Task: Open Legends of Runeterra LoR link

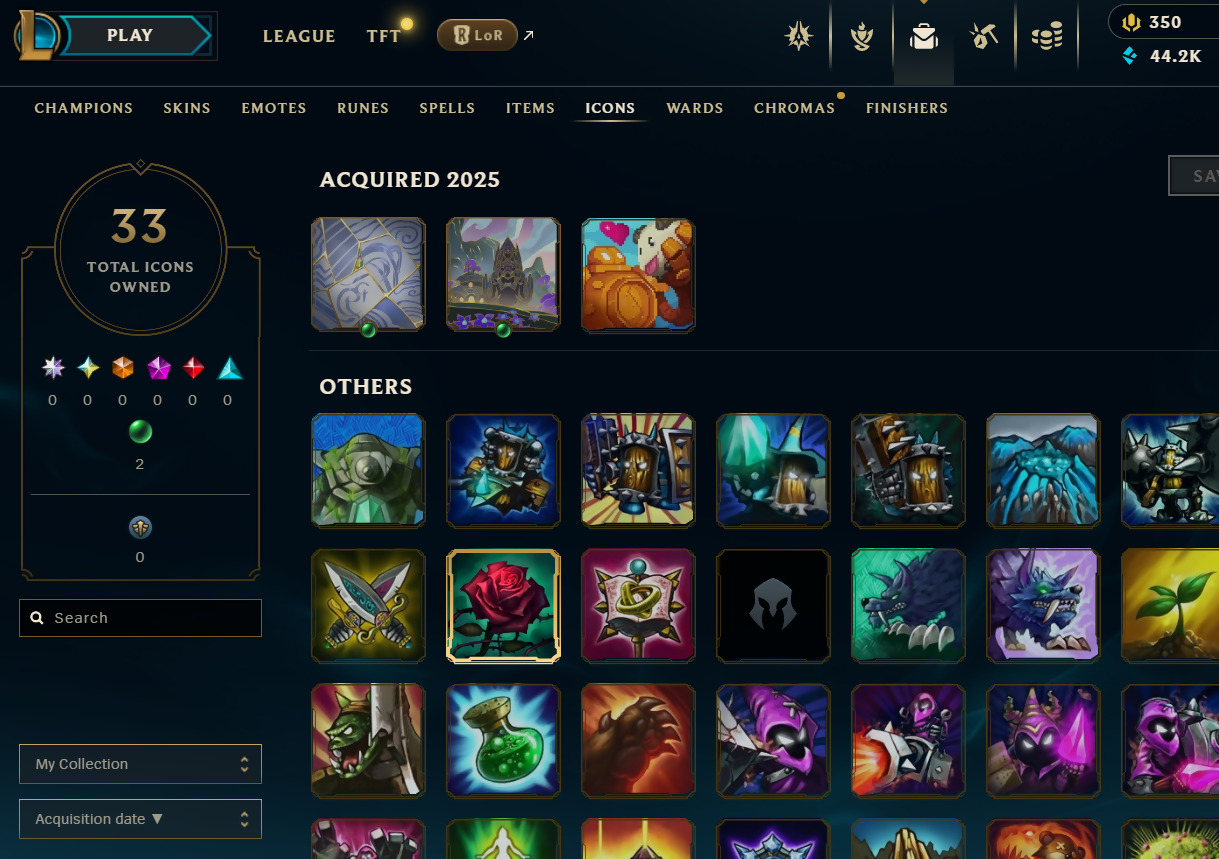Action: 477,36
